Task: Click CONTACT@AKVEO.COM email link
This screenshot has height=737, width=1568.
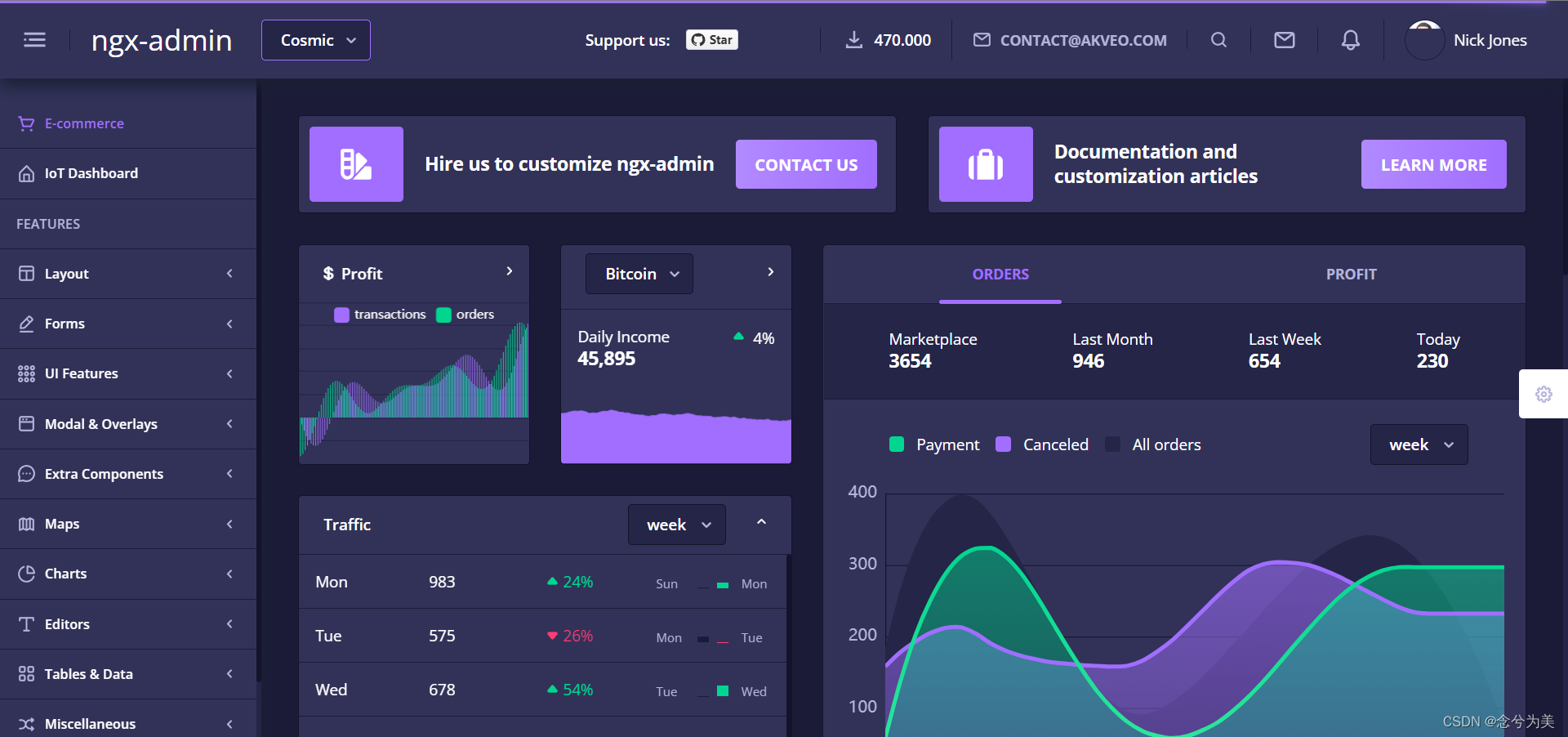Action: (x=1083, y=40)
